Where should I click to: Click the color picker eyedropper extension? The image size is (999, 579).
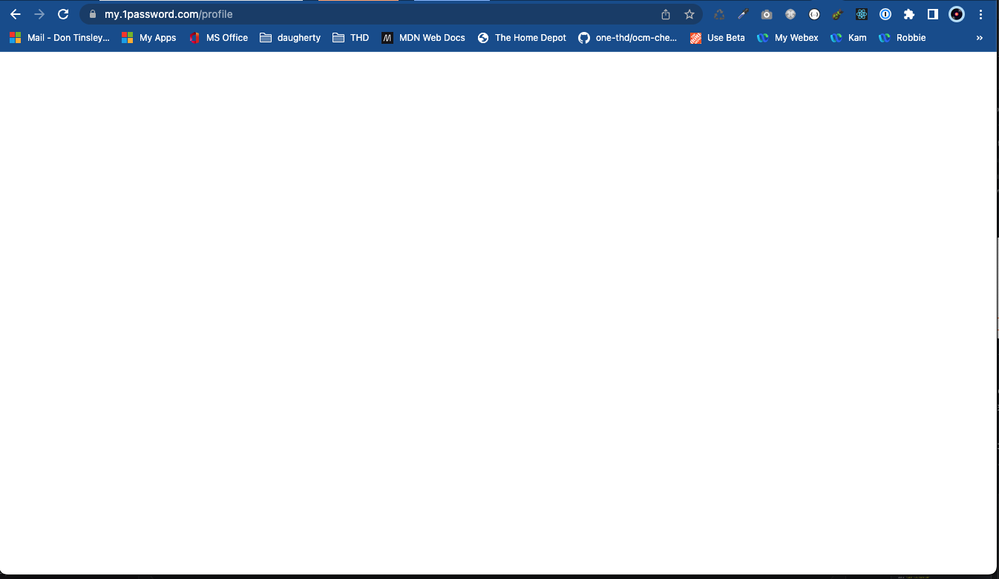[742, 14]
